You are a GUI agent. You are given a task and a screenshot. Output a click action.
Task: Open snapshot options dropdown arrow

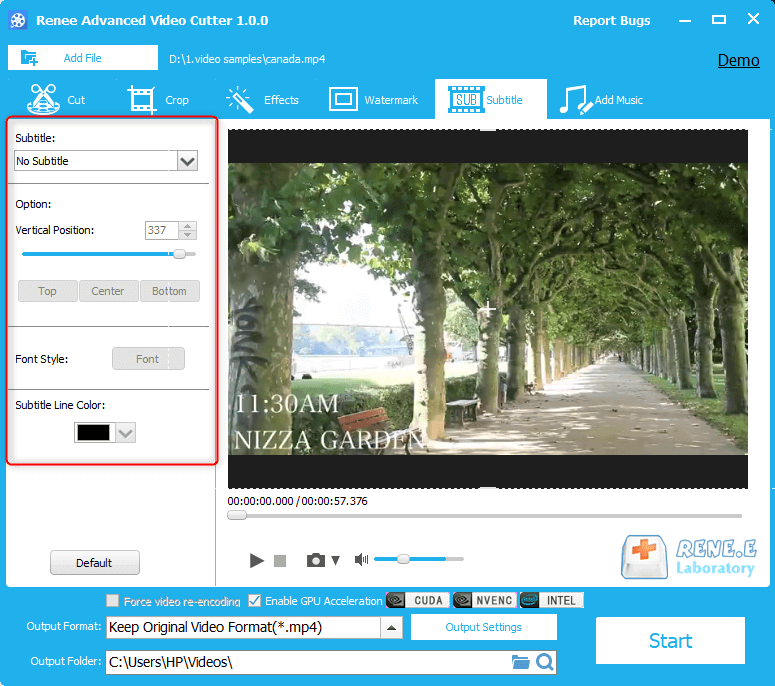(x=336, y=560)
